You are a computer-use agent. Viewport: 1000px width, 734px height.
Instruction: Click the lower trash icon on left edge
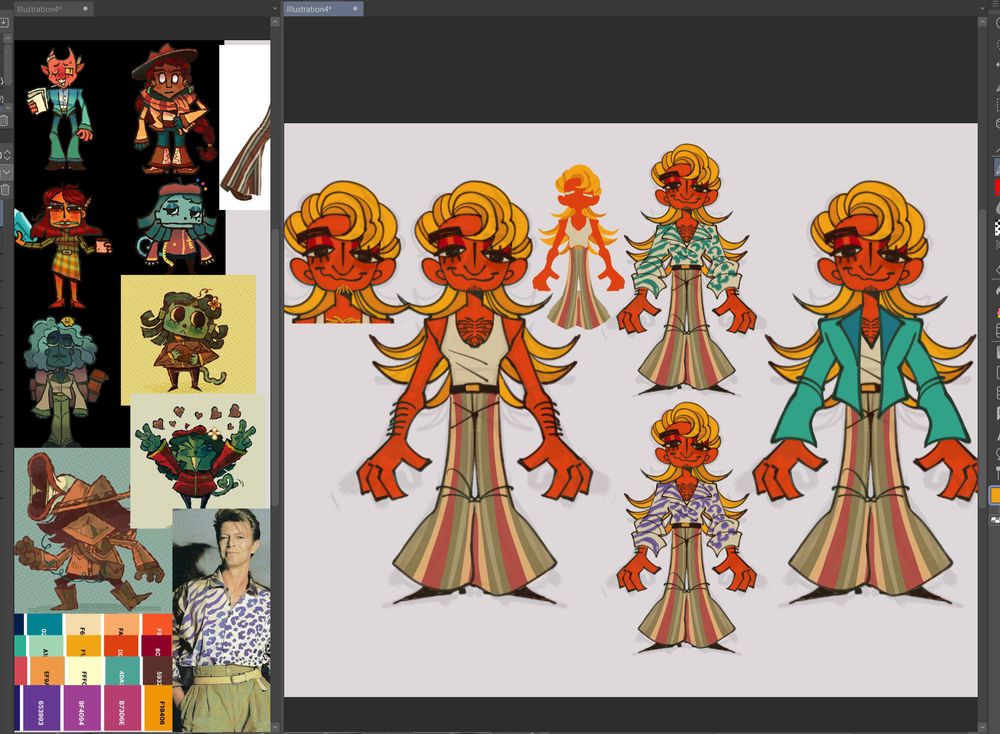tap(4, 189)
